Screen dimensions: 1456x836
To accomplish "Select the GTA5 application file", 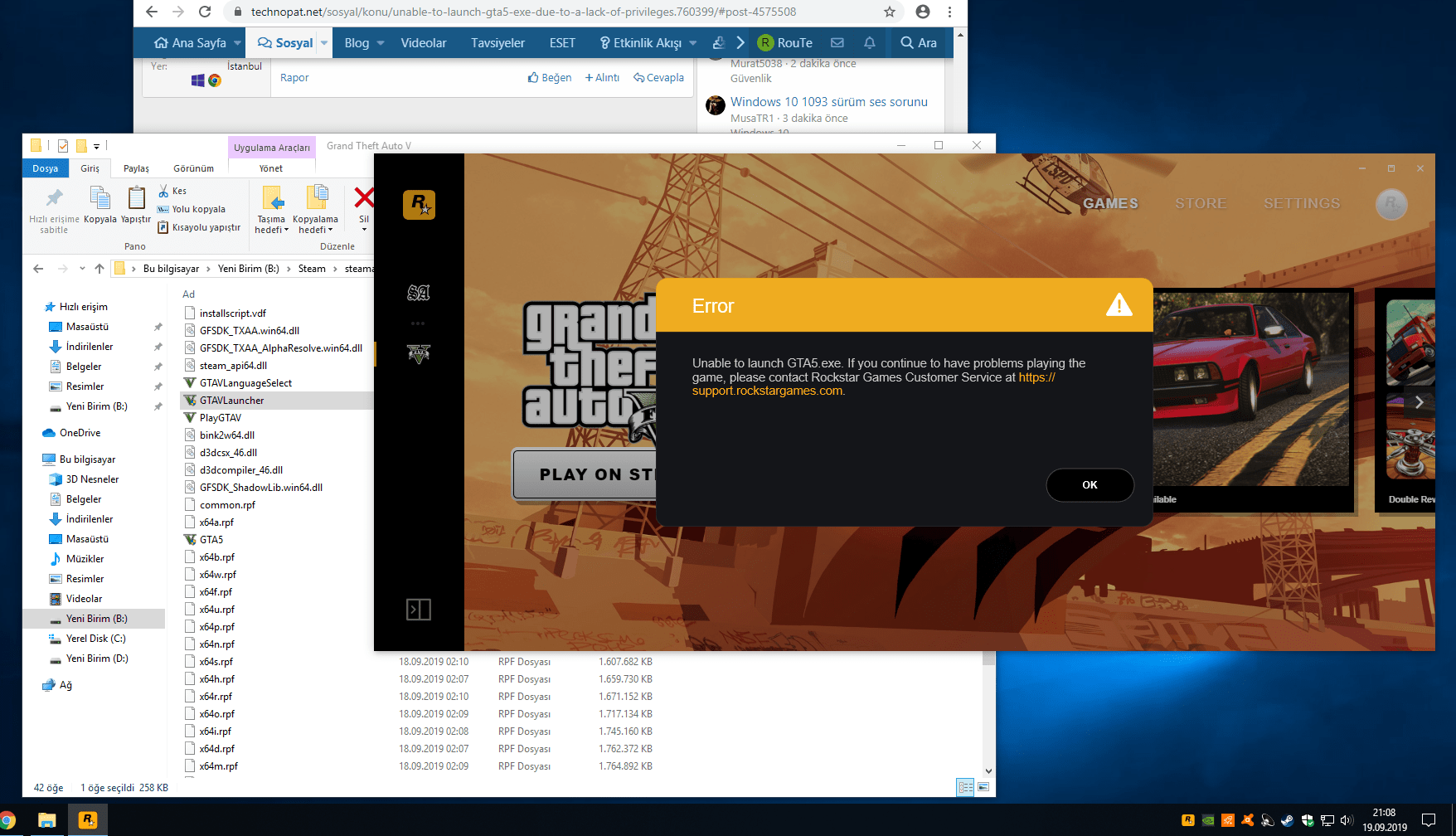I will (x=211, y=540).
